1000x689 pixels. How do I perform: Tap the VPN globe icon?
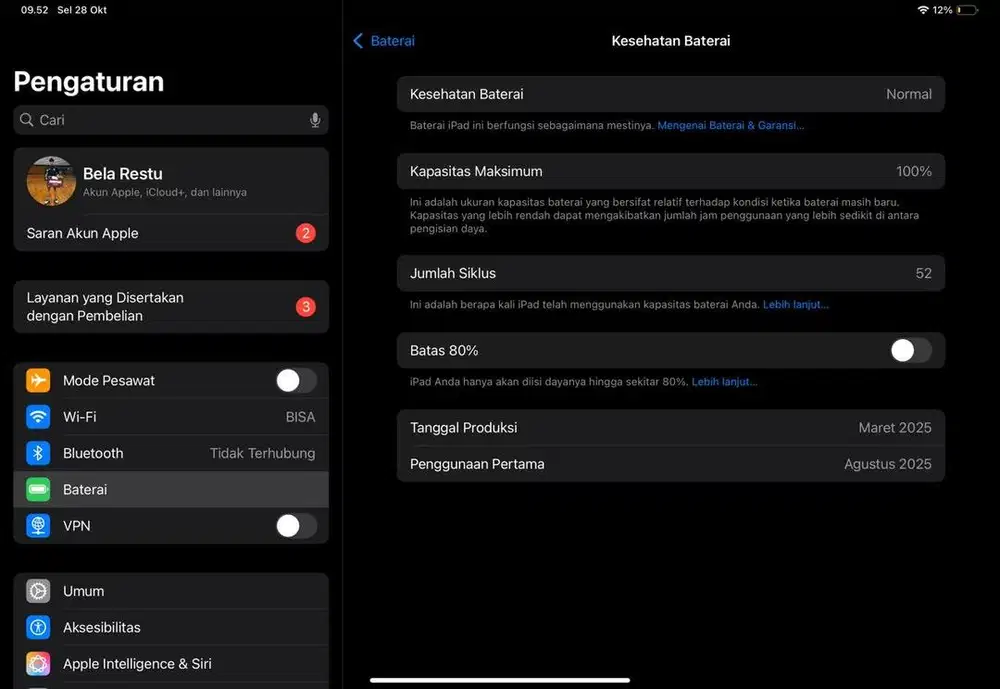[x=38, y=526]
